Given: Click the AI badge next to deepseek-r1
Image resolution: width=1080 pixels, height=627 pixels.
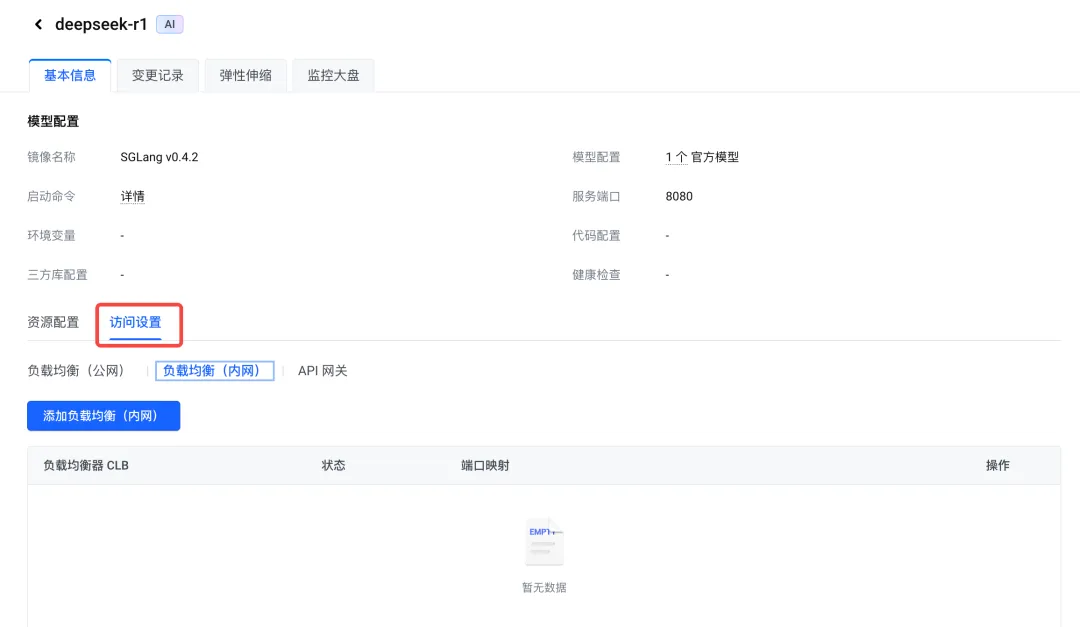Looking at the screenshot, I should point(169,25).
